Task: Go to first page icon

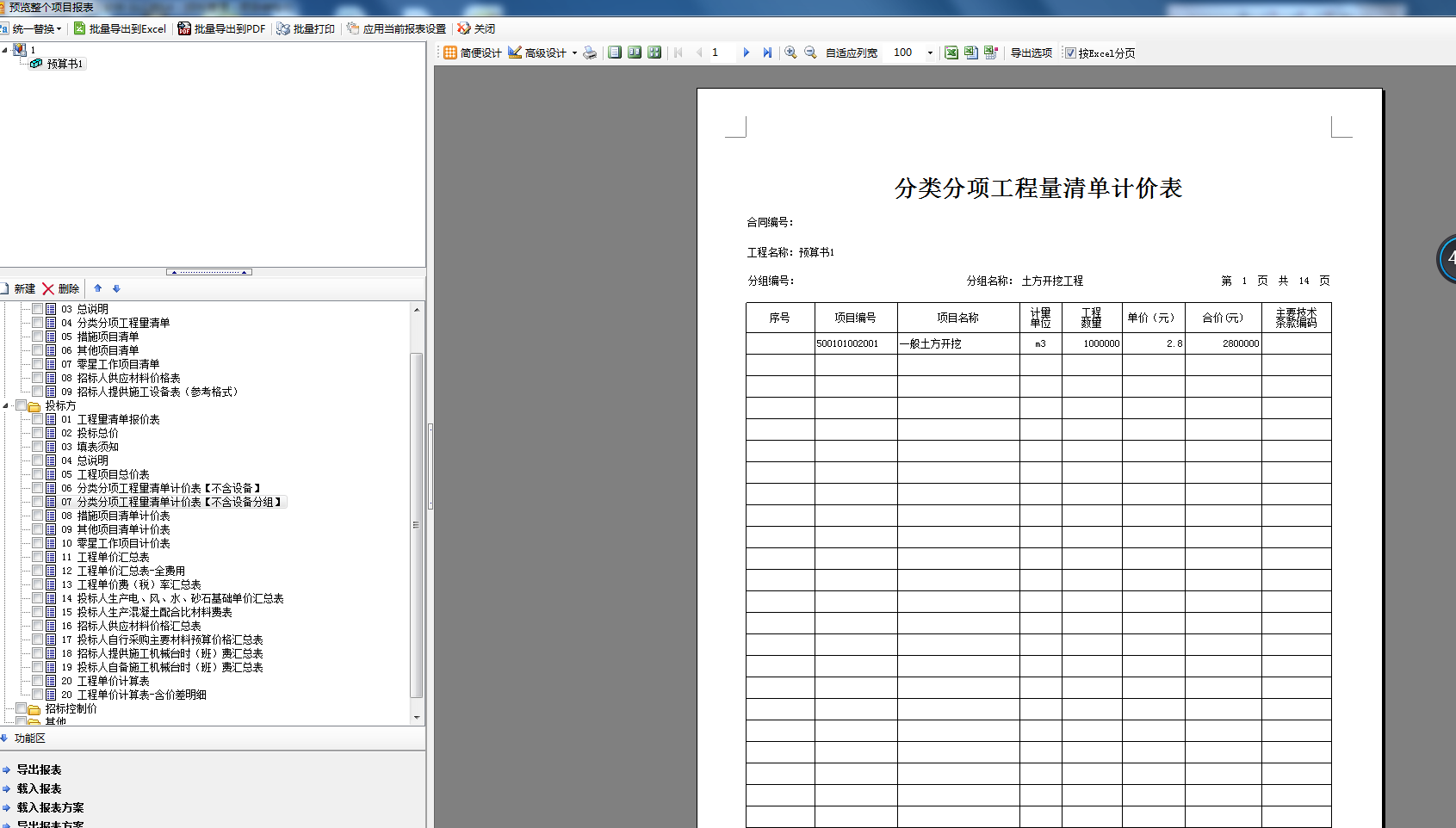Action: [x=678, y=53]
